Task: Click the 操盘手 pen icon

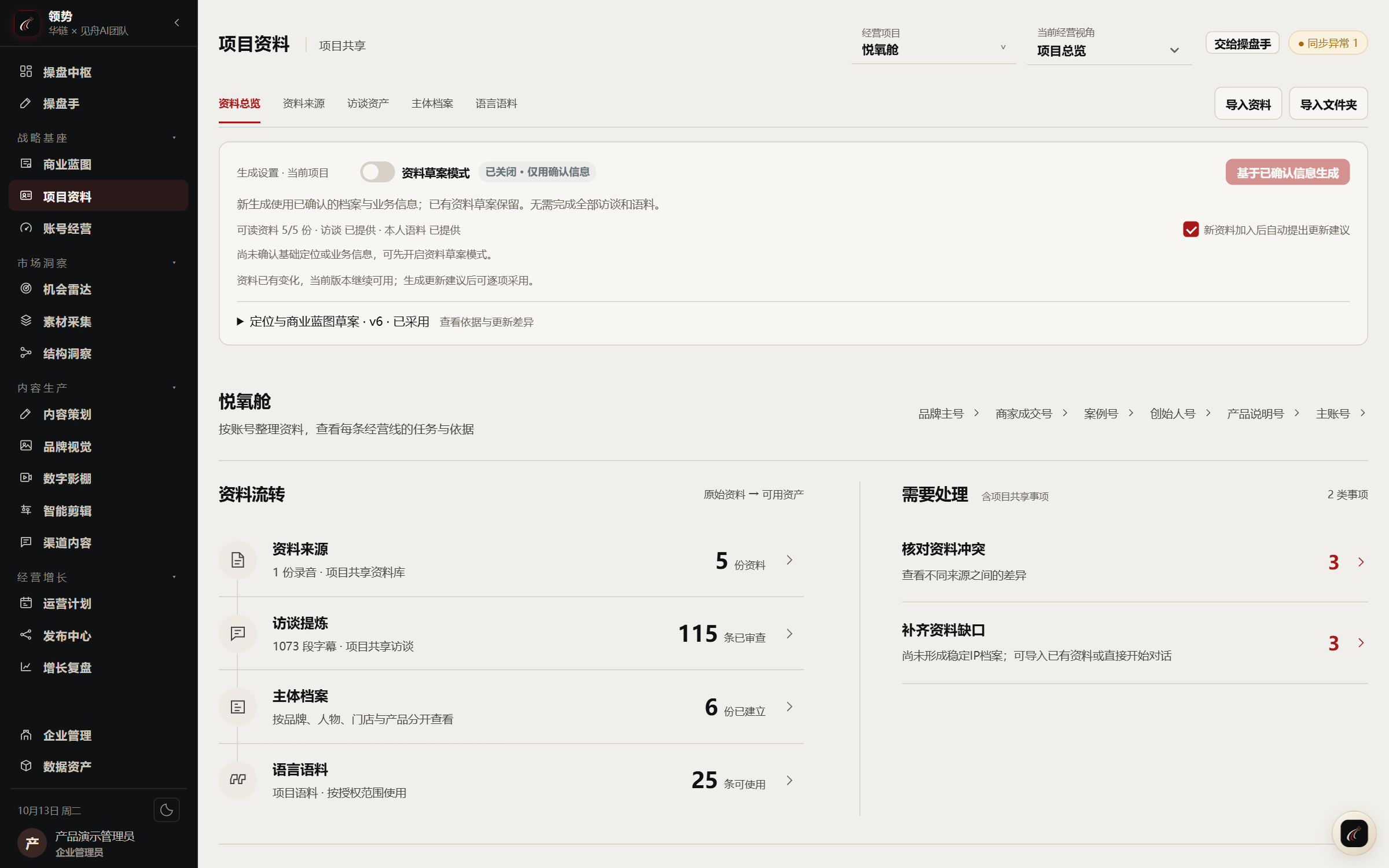Action: click(26, 103)
